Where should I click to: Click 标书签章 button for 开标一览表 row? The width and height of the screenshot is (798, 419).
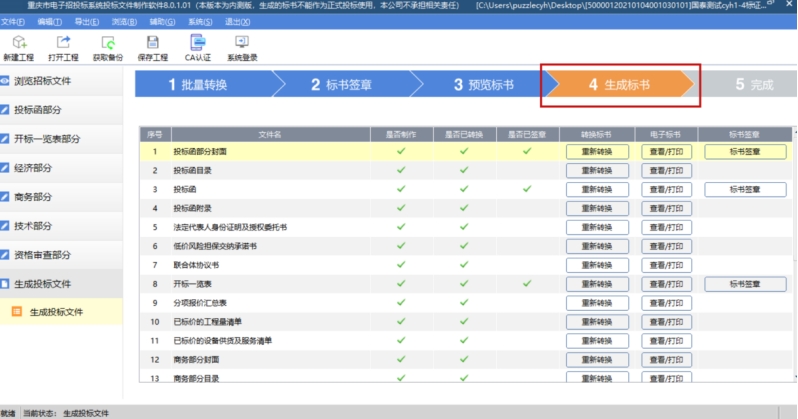(745, 285)
